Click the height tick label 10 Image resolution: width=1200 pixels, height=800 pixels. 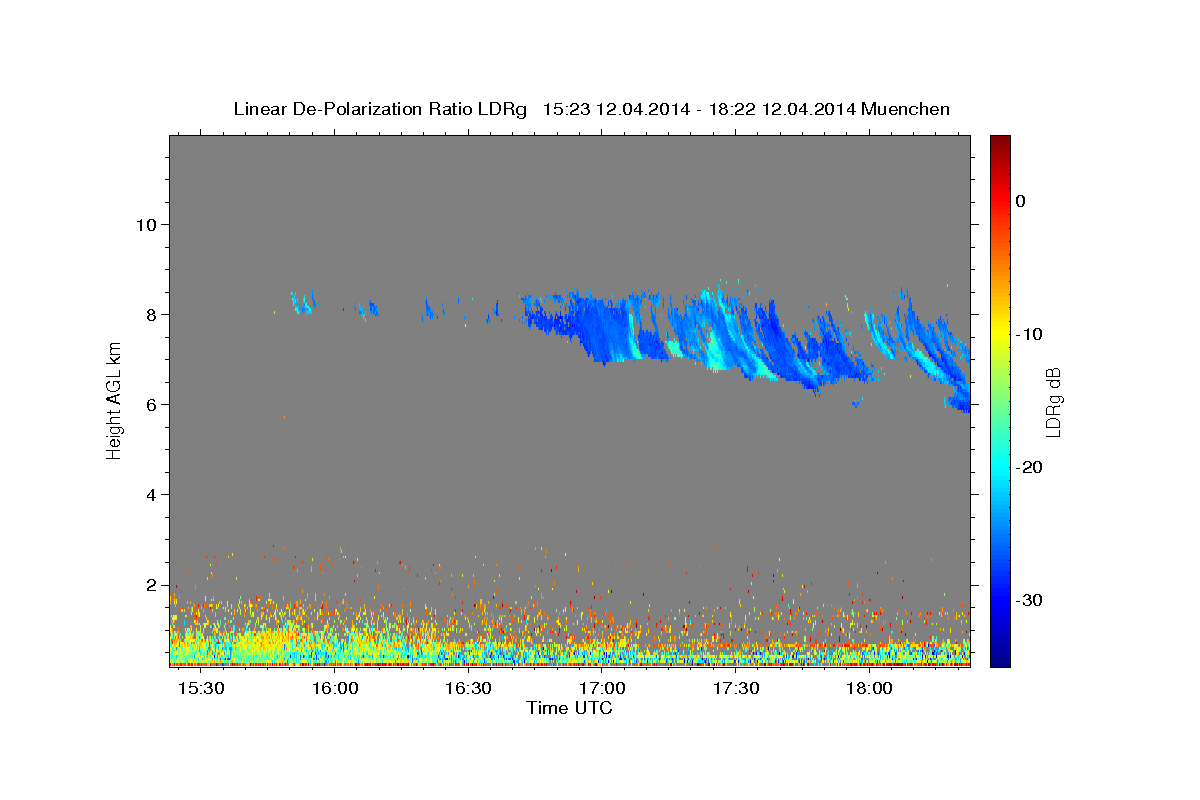(x=145, y=224)
